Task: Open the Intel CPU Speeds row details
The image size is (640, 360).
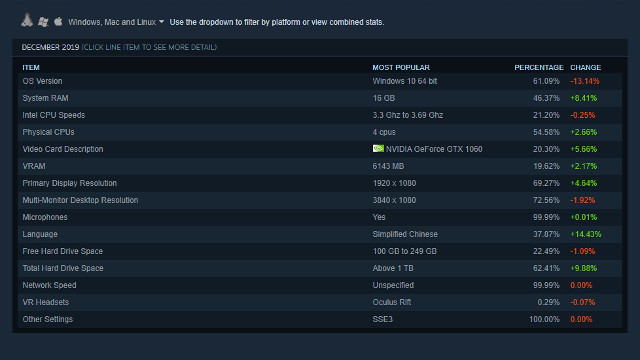Action: tap(320, 116)
